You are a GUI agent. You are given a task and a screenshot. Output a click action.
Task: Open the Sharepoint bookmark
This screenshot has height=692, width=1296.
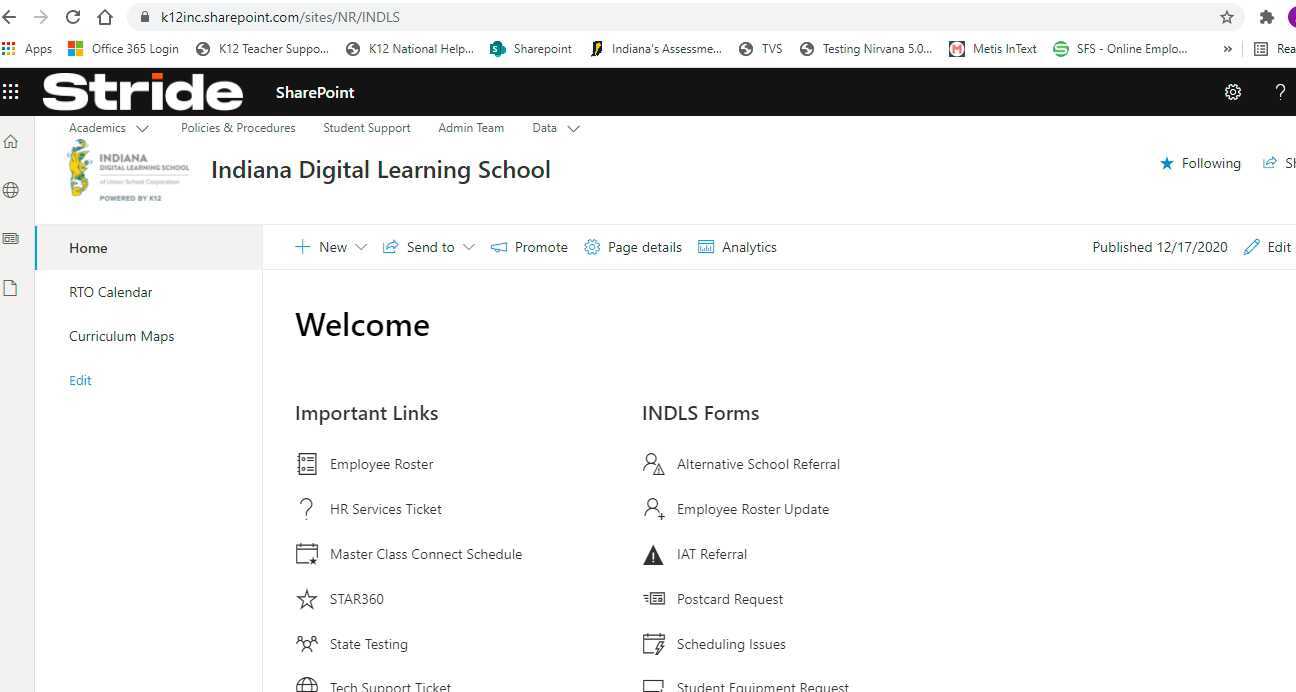(x=531, y=48)
